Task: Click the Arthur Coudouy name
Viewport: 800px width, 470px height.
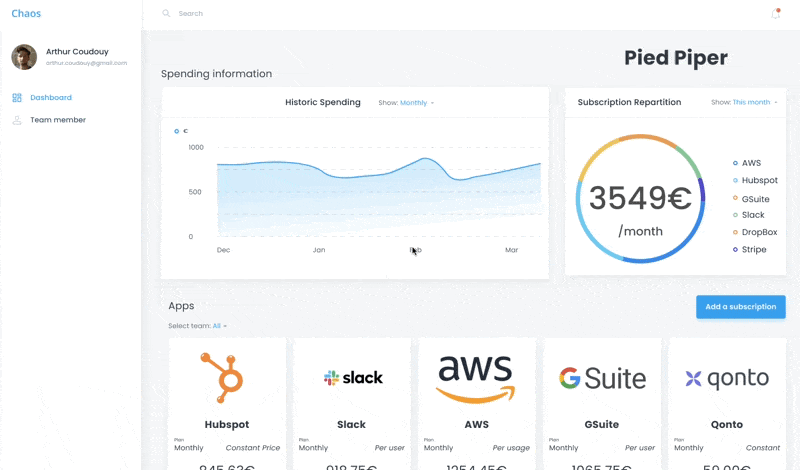Action: (77, 52)
